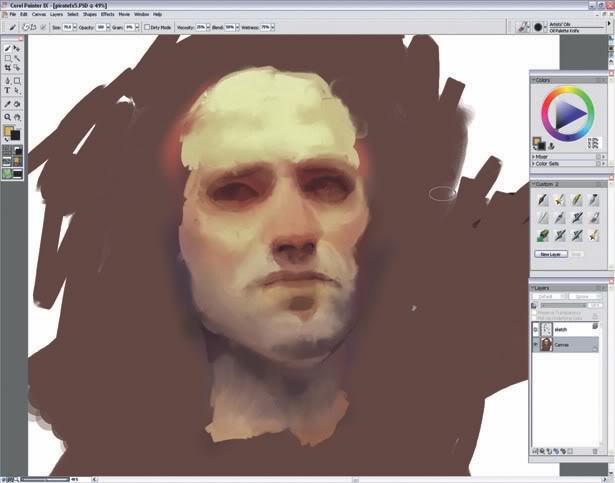Click the saturation value triangle

point(567,114)
